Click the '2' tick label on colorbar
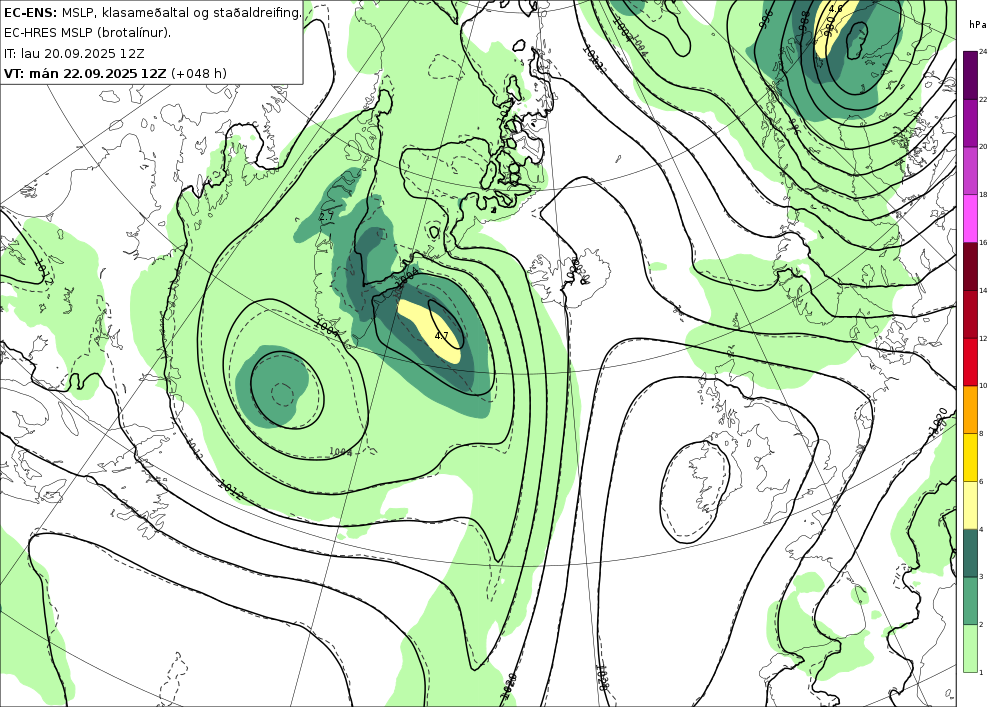Screen dimensions: 1000x707 982,625
